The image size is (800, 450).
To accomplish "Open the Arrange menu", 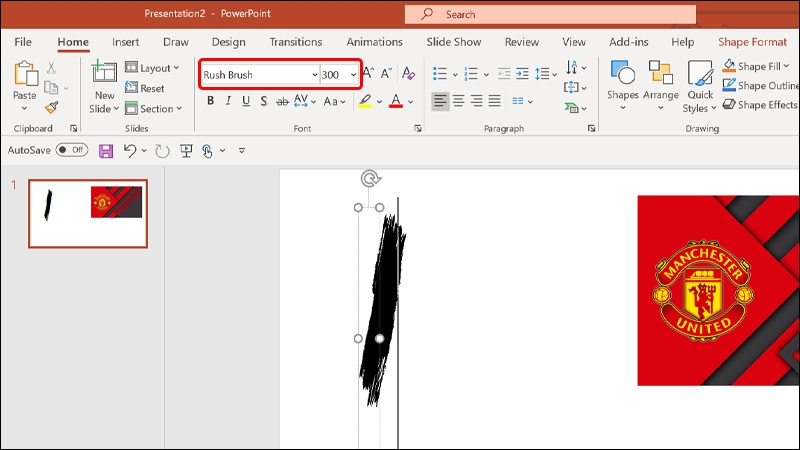I will coord(661,85).
